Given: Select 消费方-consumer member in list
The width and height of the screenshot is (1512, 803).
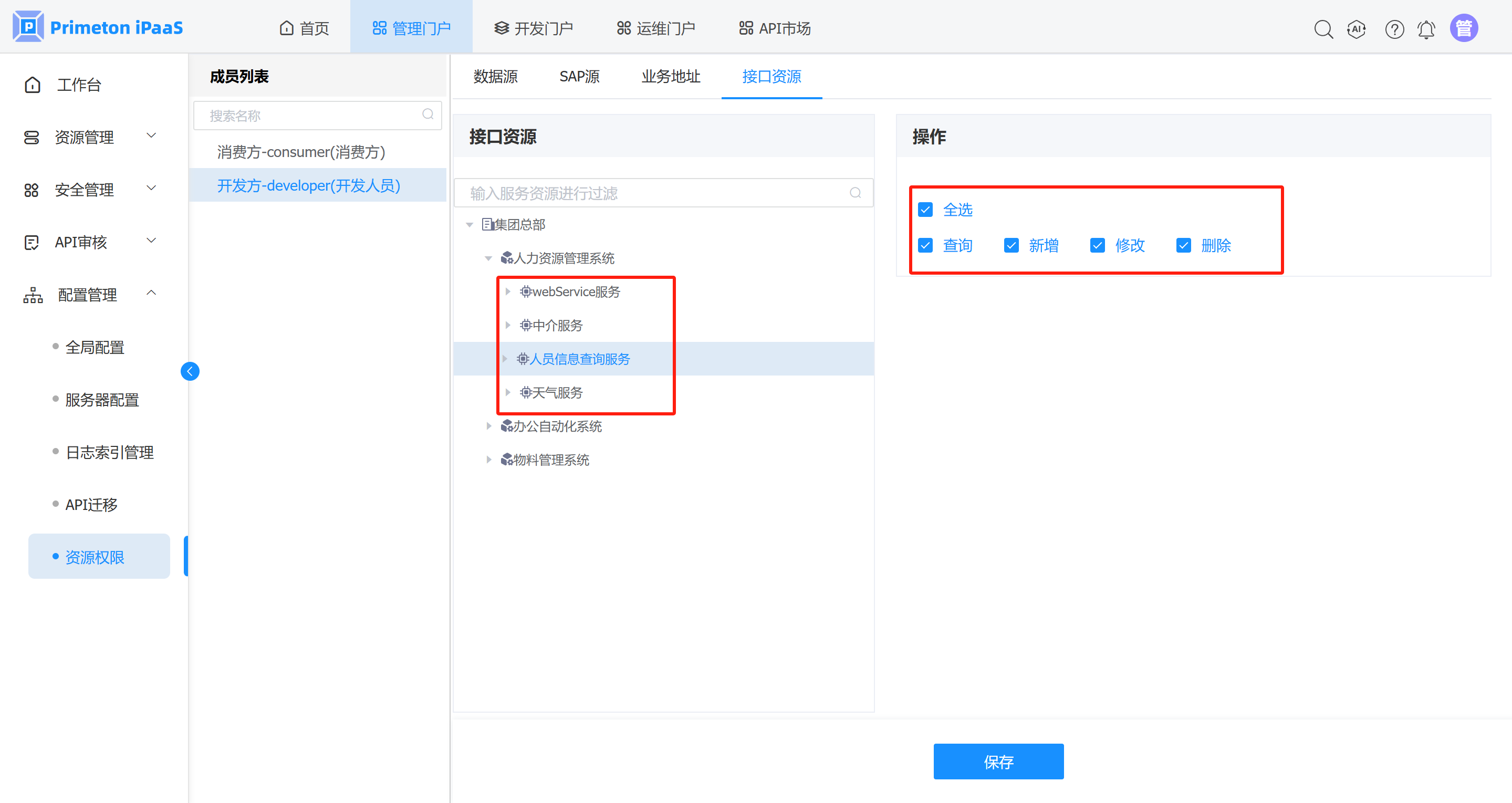Looking at the screenshot, I should [x=301, y=152].
